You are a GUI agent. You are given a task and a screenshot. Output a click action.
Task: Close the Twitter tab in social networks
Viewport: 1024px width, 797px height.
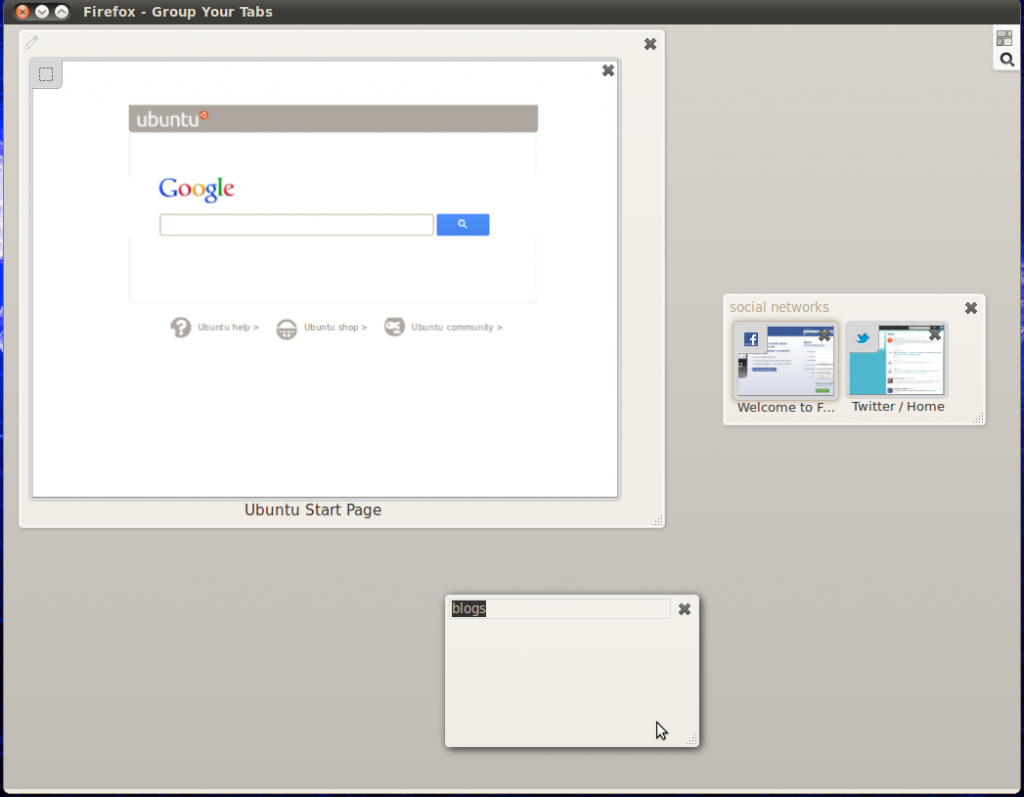click(935, 335)
